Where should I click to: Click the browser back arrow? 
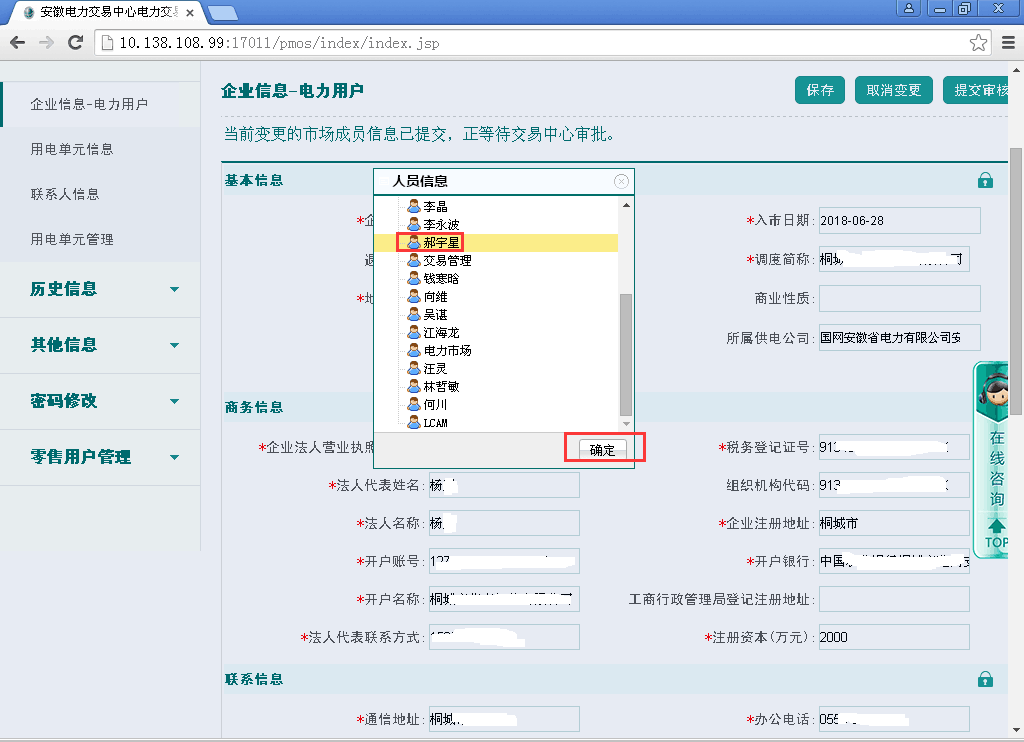(x=17, y=43)
